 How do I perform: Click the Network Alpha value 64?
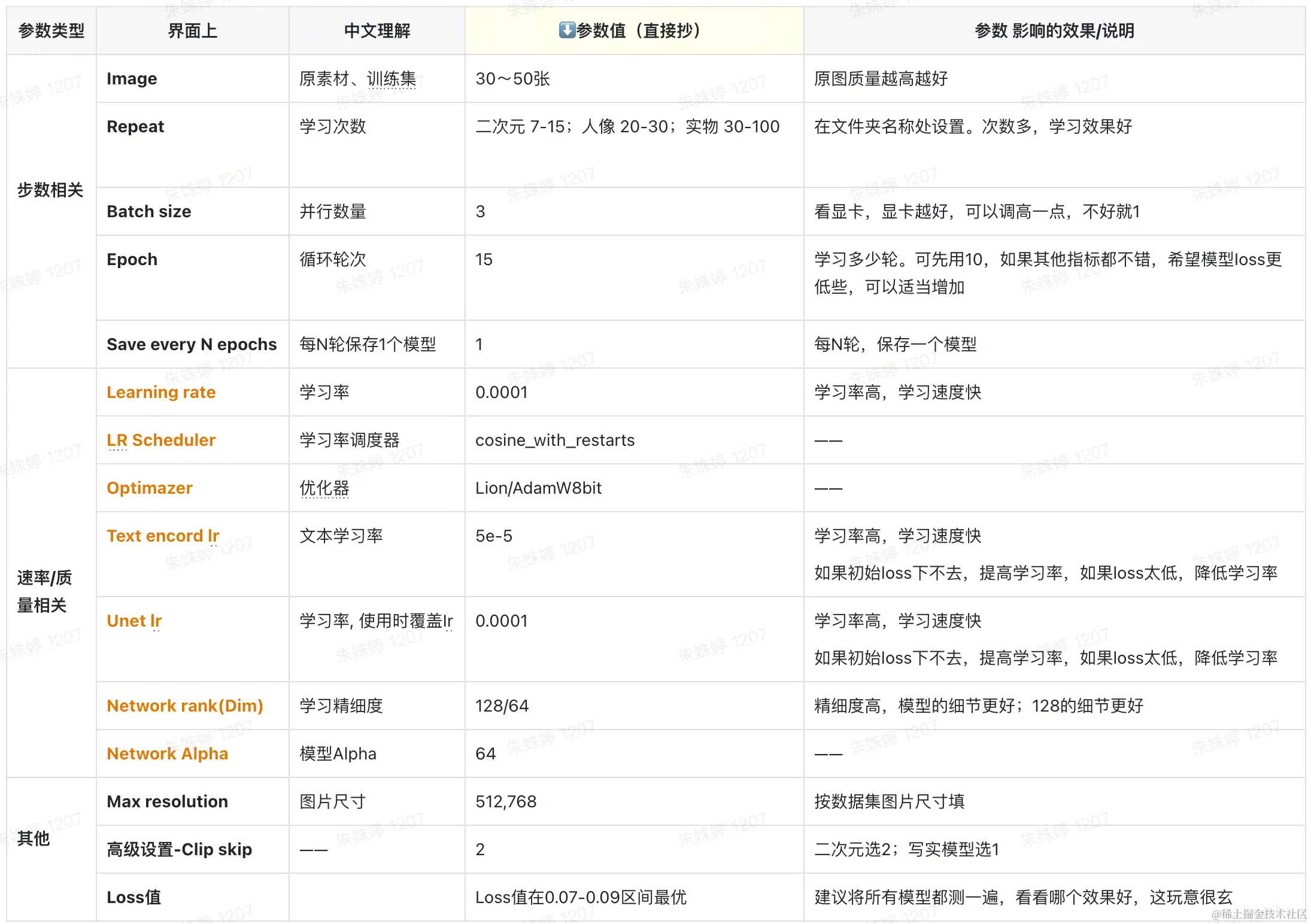click(485, 753)
